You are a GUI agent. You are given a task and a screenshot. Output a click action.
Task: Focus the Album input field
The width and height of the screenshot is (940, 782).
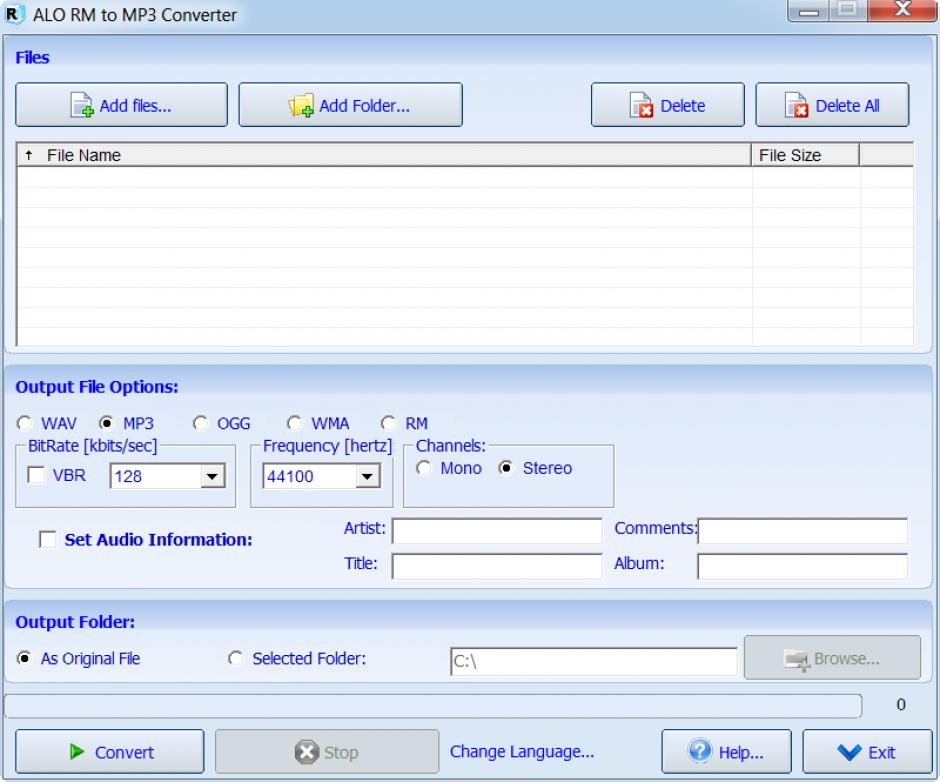(803, 566)
